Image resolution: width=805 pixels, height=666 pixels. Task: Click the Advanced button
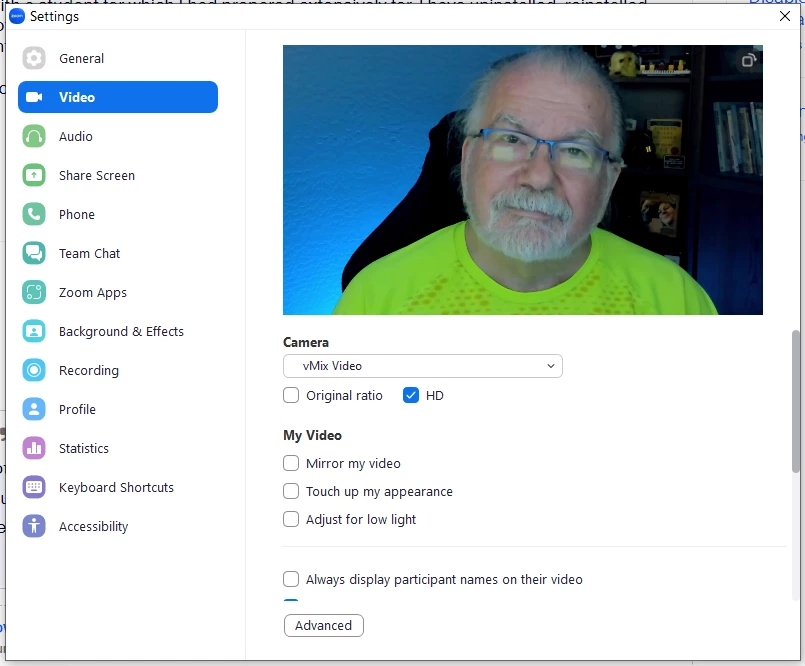323,625
